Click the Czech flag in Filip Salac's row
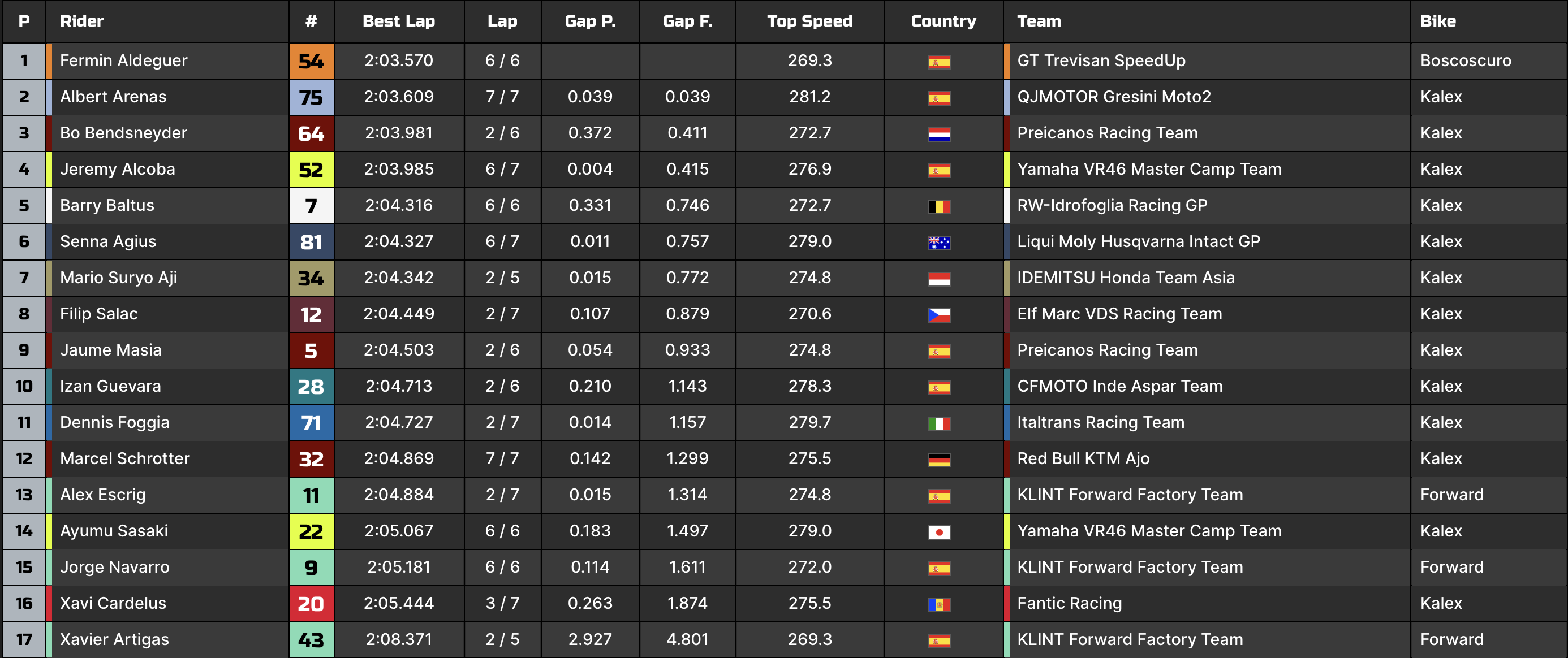 (x=938, y=315)
